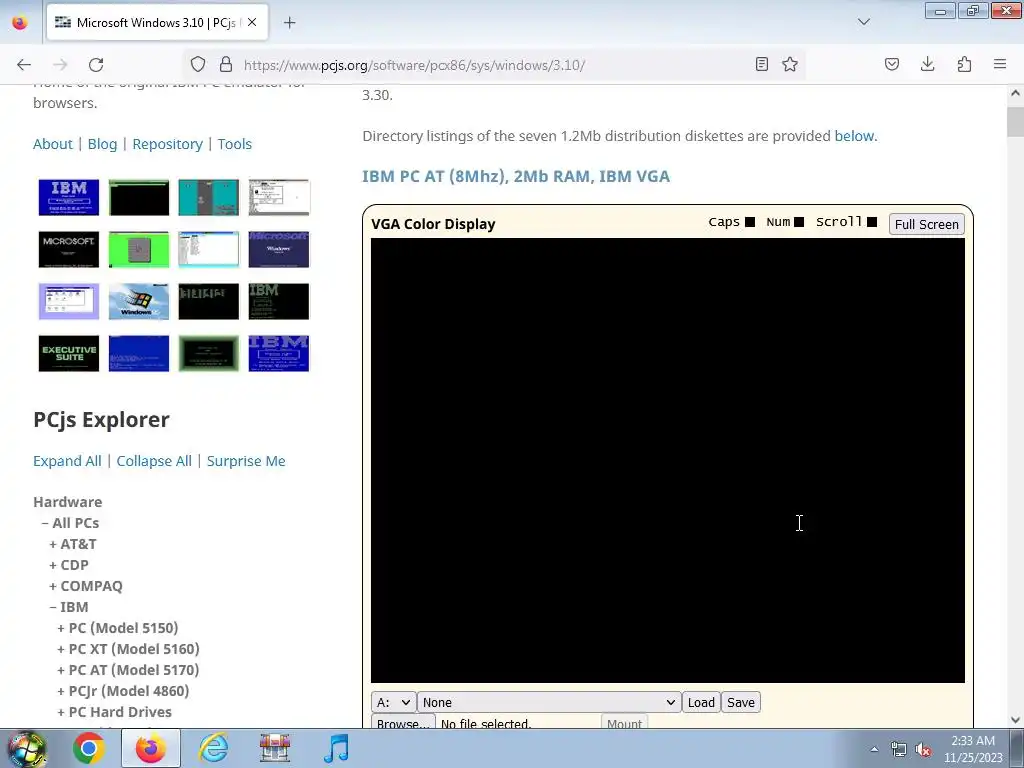Open the music note app in taskbar
This screenshot has width=1024, height=768.
click(x=337, y=748)
